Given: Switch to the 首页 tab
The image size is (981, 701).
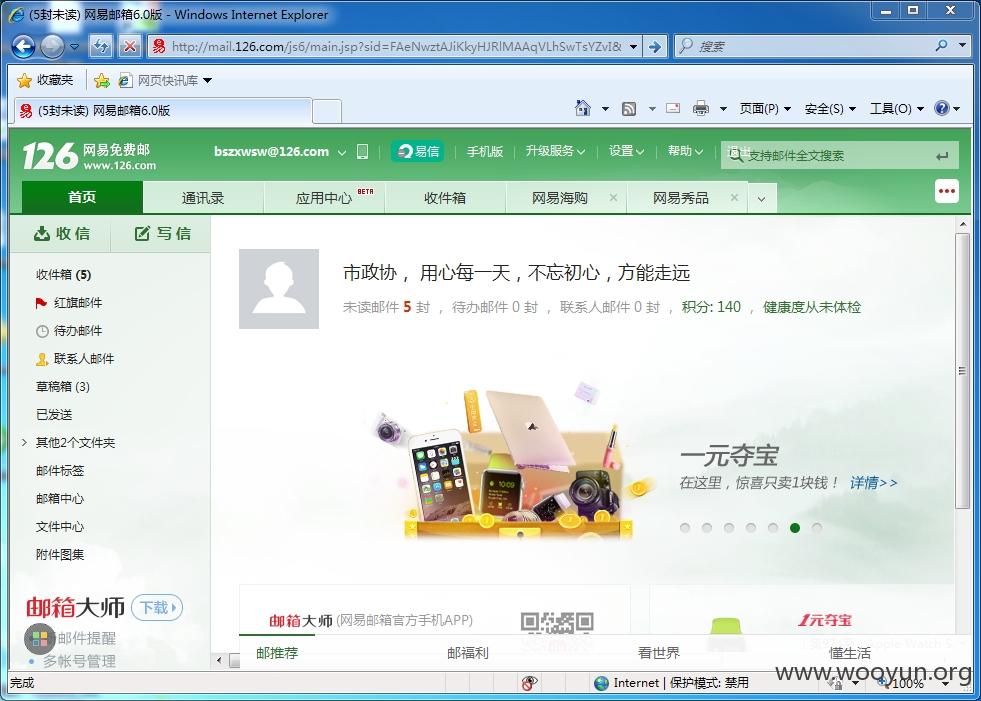Looking at the screenshot, I should click(x=82, y=198).
